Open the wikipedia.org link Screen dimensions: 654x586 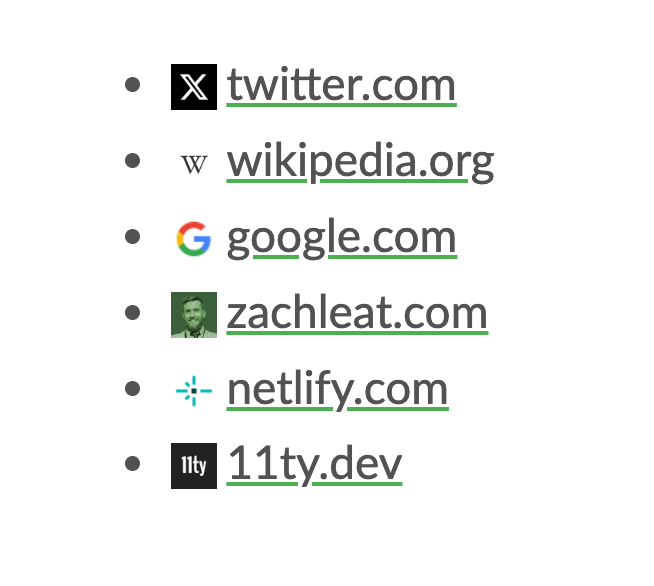[x=360, y=162]
